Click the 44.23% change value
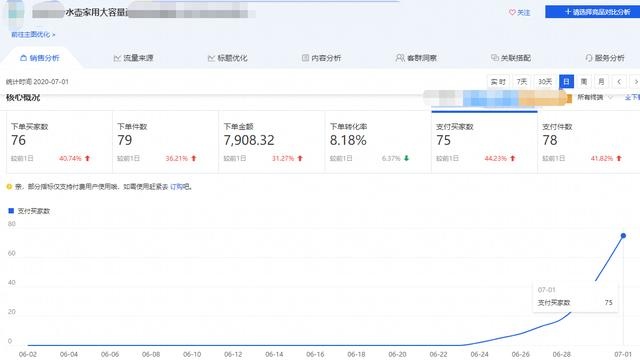Screen dimensions: 640x363 (496, 158)
